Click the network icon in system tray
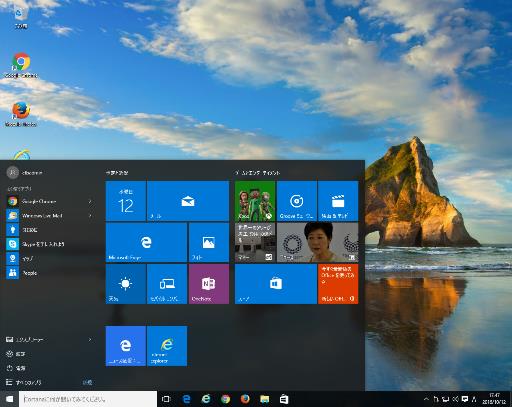This screenshot has height=407, width=512. coord(445,399)
